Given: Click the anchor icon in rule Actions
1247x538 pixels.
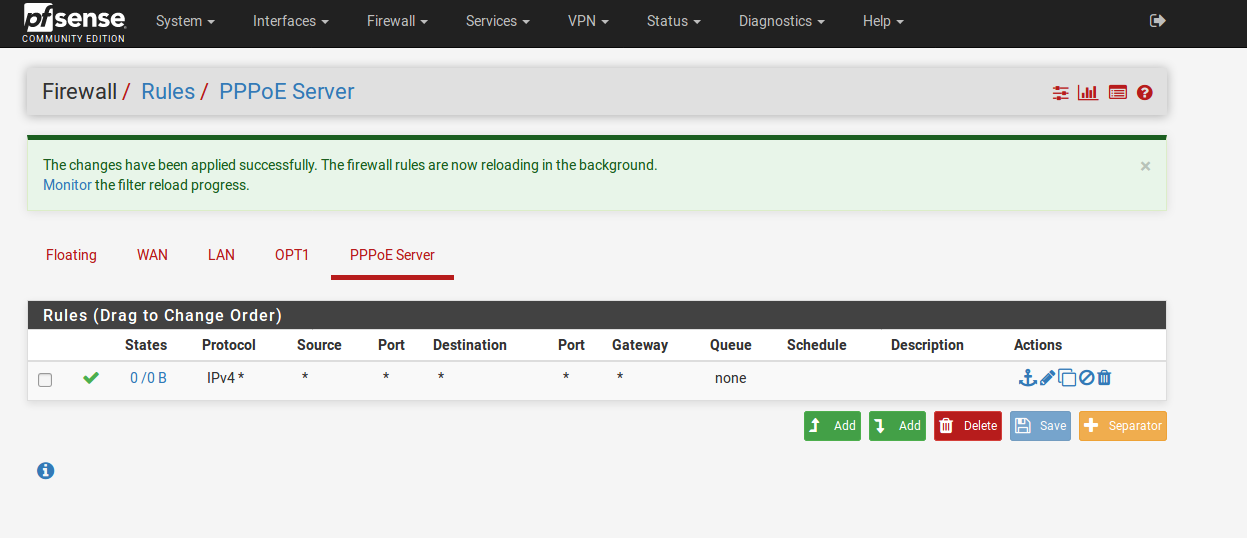Looking at the screenshot, I should coord(1026,378).
